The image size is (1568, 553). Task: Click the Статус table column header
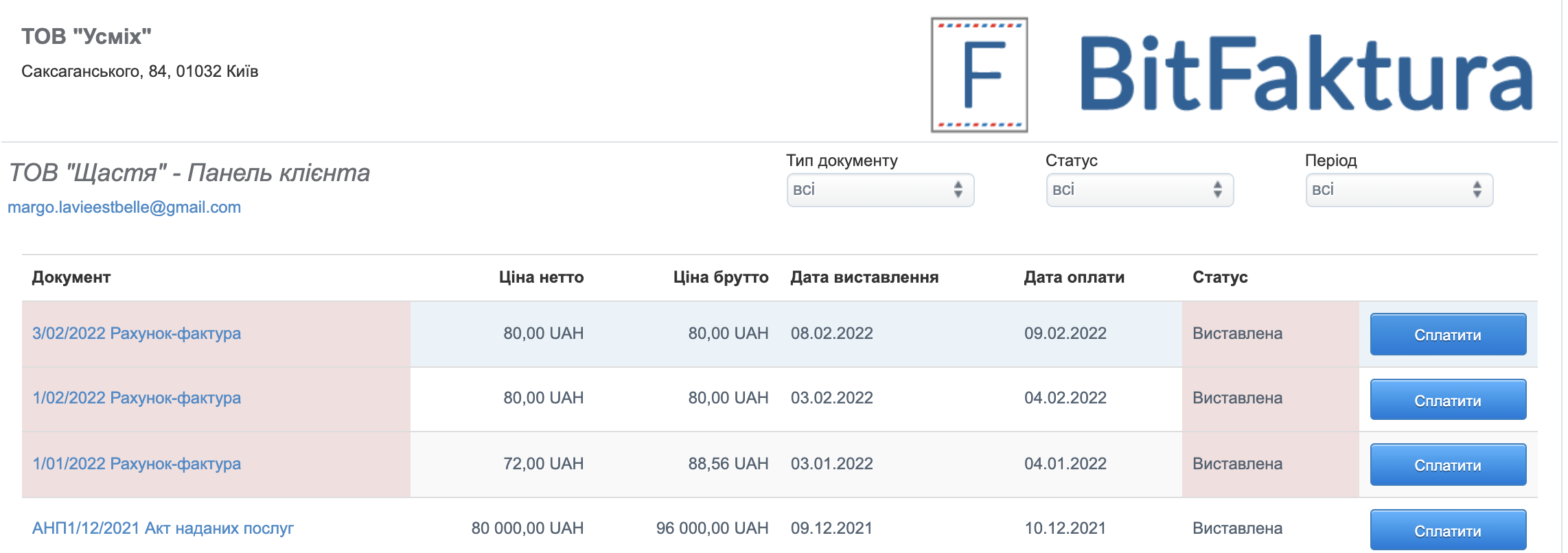point(1220,277)
